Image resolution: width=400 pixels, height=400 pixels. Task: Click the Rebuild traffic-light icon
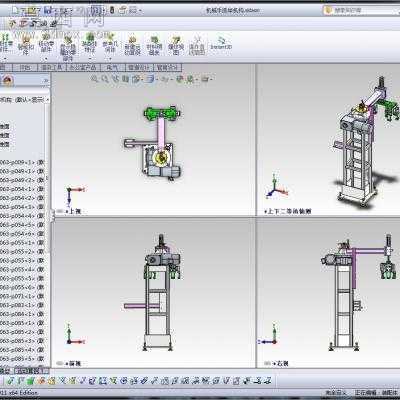coord(112,10)
